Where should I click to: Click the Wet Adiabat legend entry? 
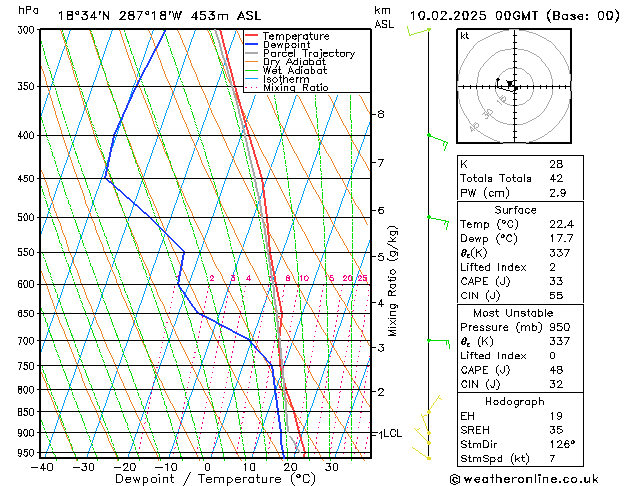(286, 71)
